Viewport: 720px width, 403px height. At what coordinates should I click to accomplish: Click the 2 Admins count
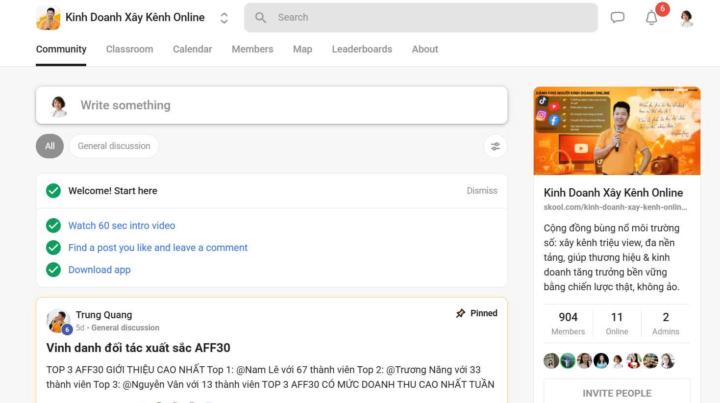665,324
